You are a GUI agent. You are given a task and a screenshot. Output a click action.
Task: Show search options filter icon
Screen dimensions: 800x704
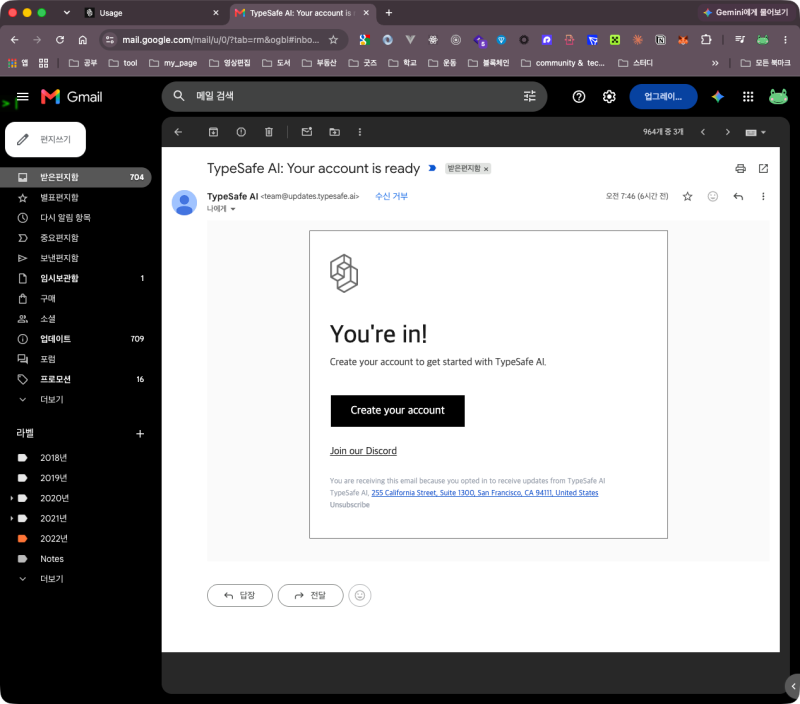[x=530, y=96]
